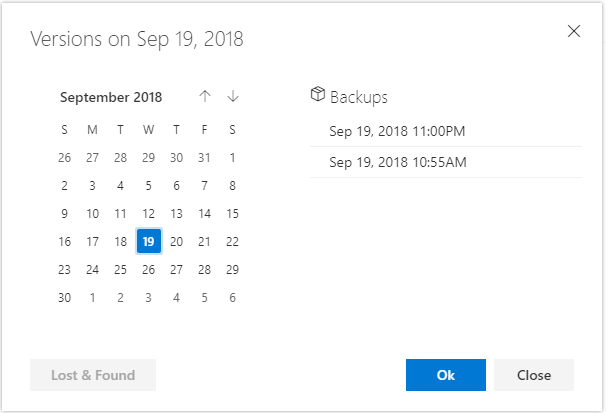Go to previous month with up arrow

pos(205,96)
